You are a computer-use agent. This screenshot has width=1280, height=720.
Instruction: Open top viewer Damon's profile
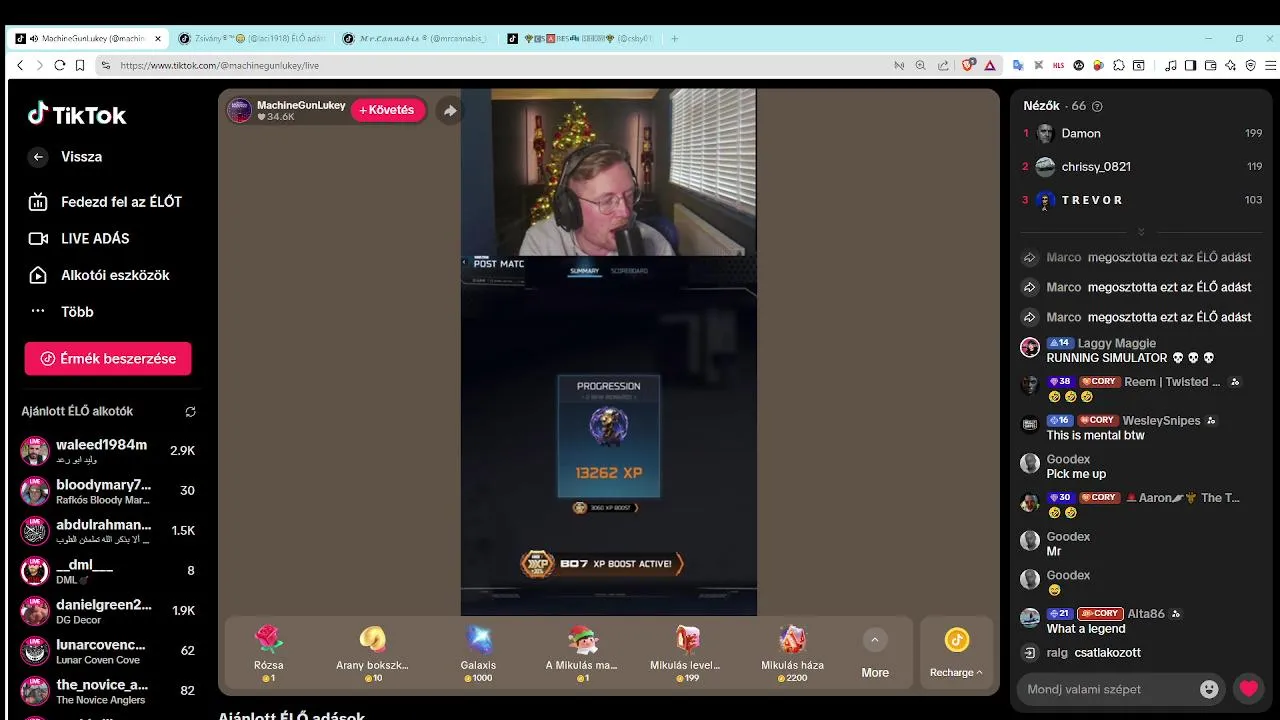pyautogui.click(x=1081, y=133)
